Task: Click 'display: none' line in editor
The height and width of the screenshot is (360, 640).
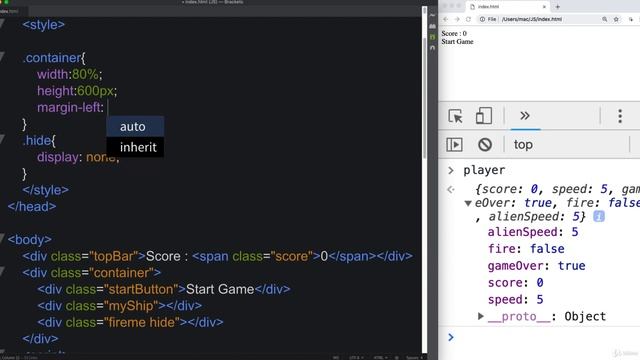Action: pyautogui.click(x=78, y=157)
